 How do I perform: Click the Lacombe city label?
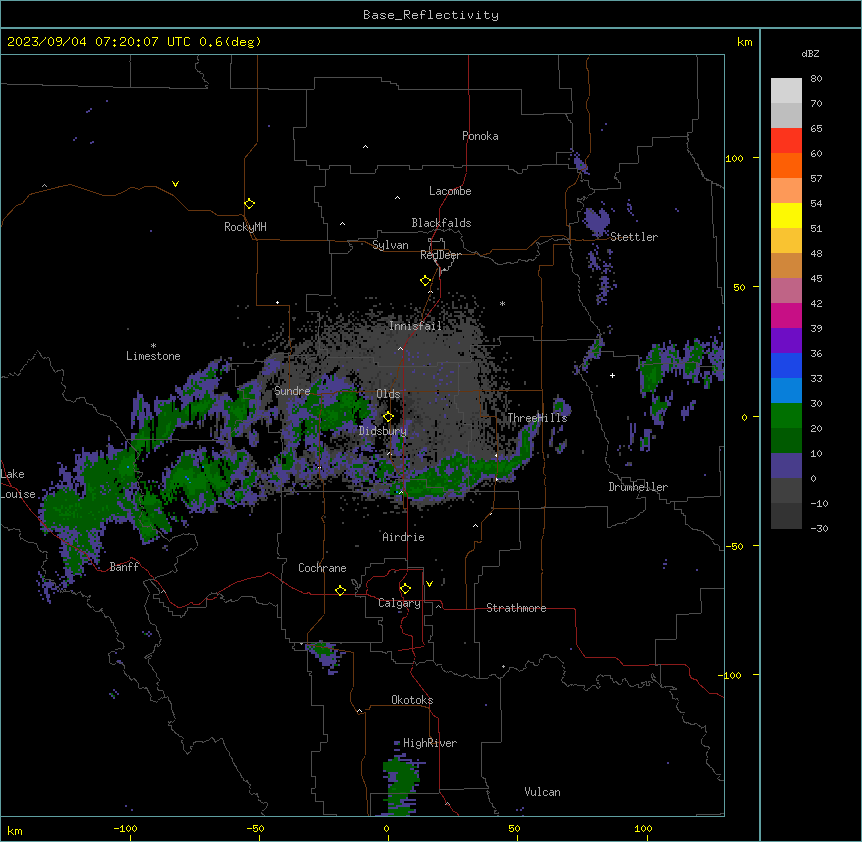(x=450, y=191)
